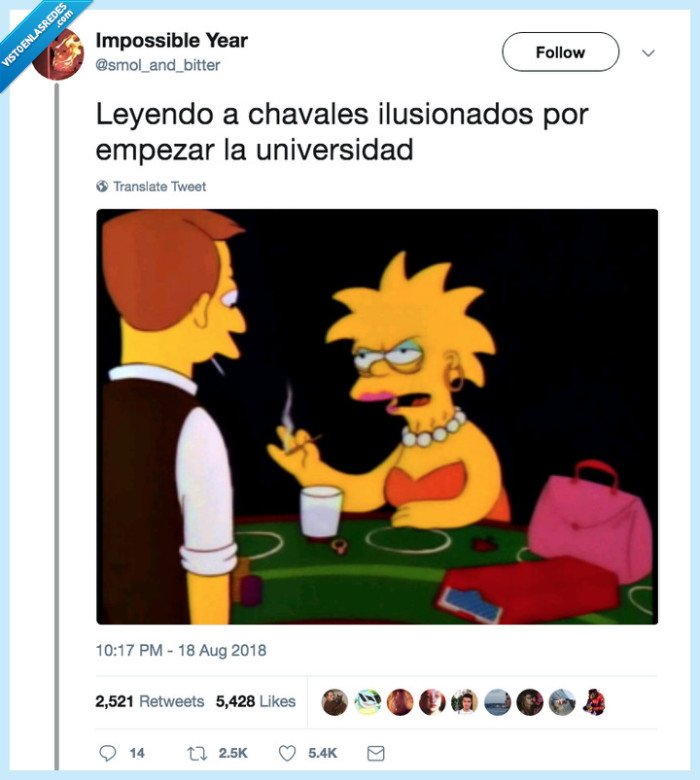Click the VISTOENLASREDES.com corner banner

click(x=37, y=37)
